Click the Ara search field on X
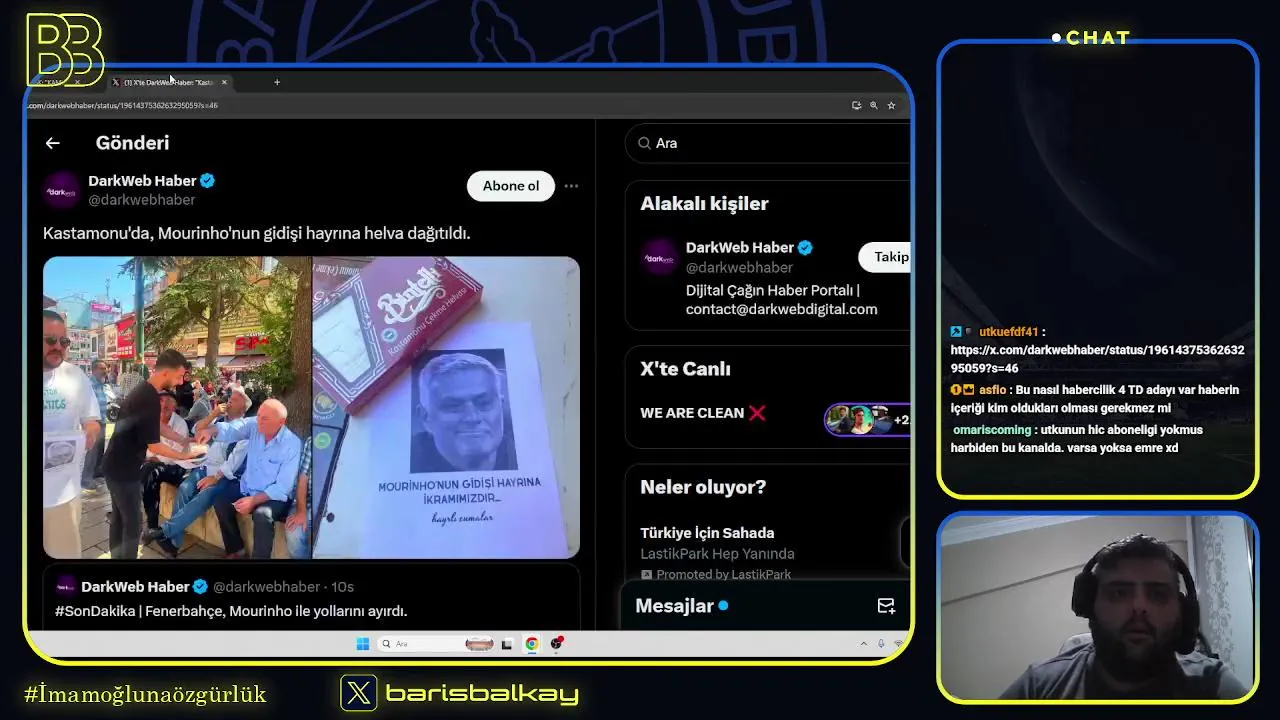Viewport: 1280px width, 720px height. (x=768, y=143)
